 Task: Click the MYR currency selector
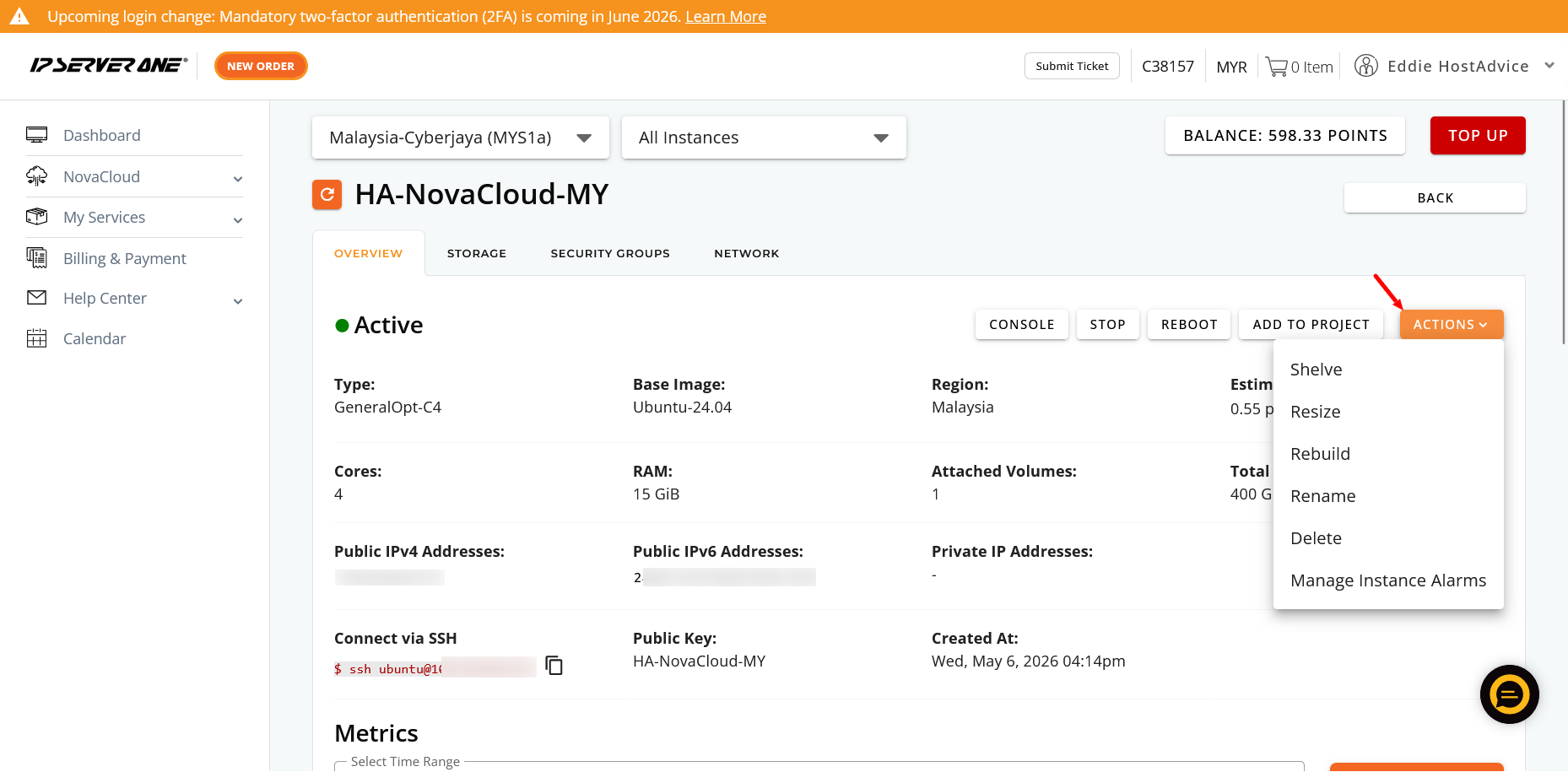(x=1231, y=67)
